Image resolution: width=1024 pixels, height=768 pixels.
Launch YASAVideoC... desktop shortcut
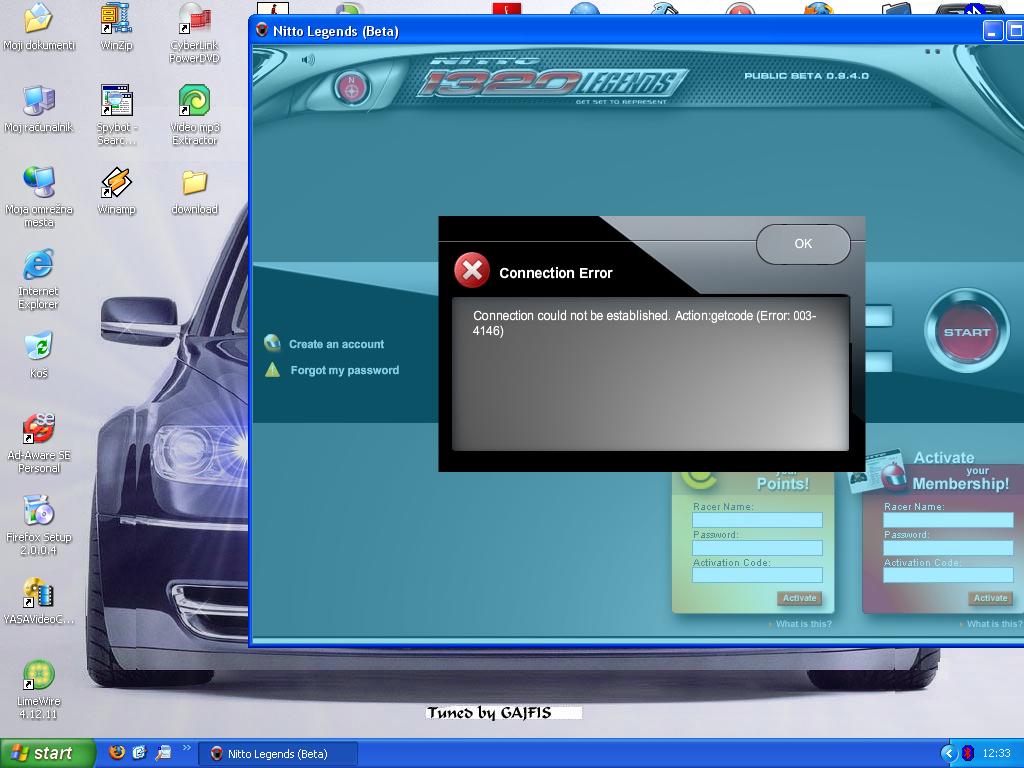click(x=39, y=601)
